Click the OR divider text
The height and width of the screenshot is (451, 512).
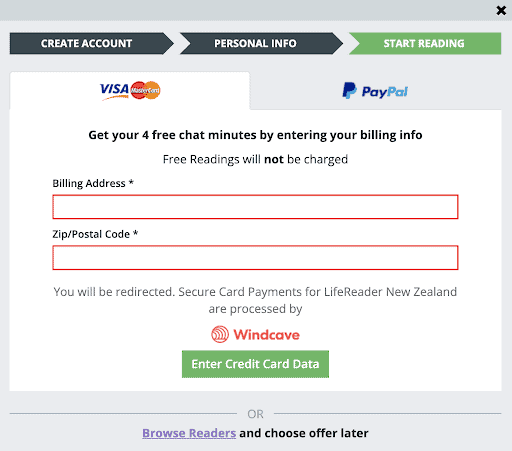pyautogui.click(x=255, y=414)
